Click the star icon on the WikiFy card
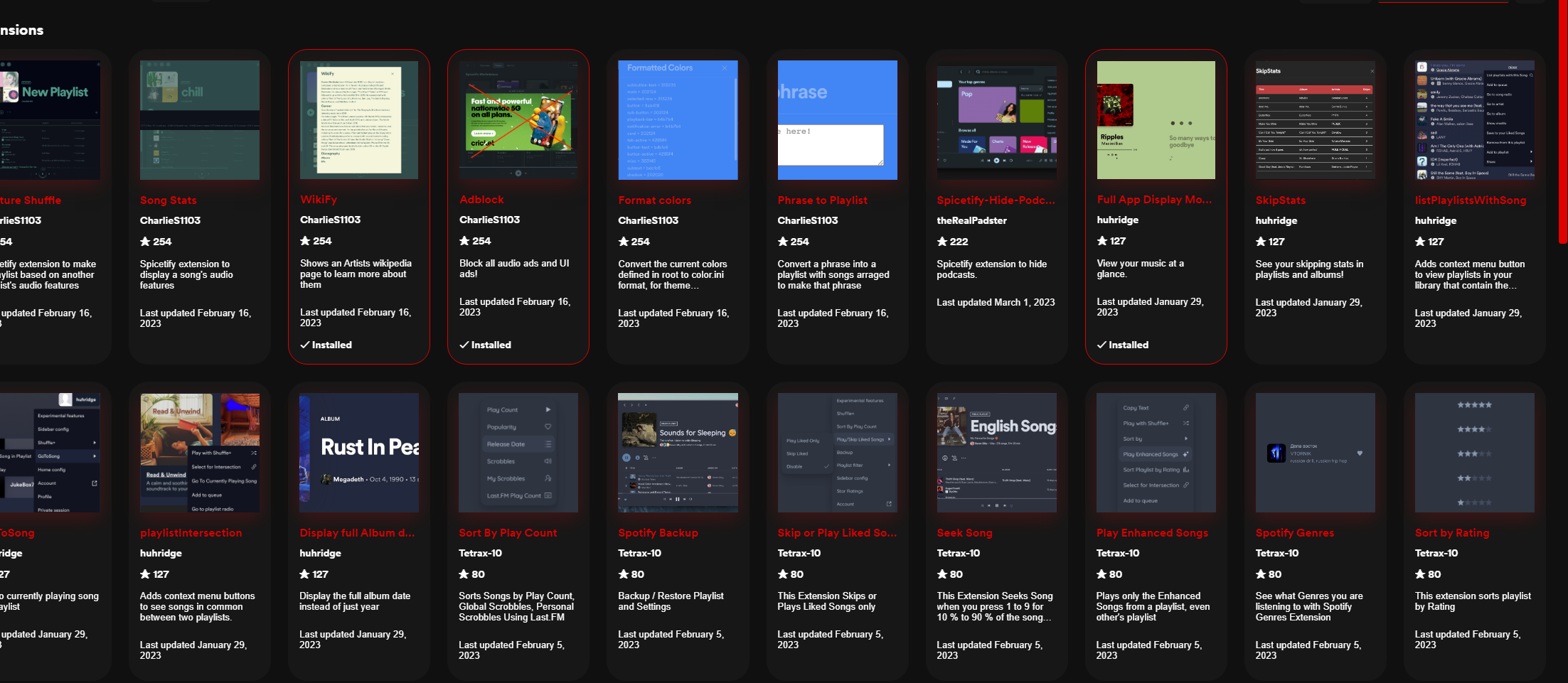The height and width of the screenshot is (683, 1568). [x=305, y=241]
